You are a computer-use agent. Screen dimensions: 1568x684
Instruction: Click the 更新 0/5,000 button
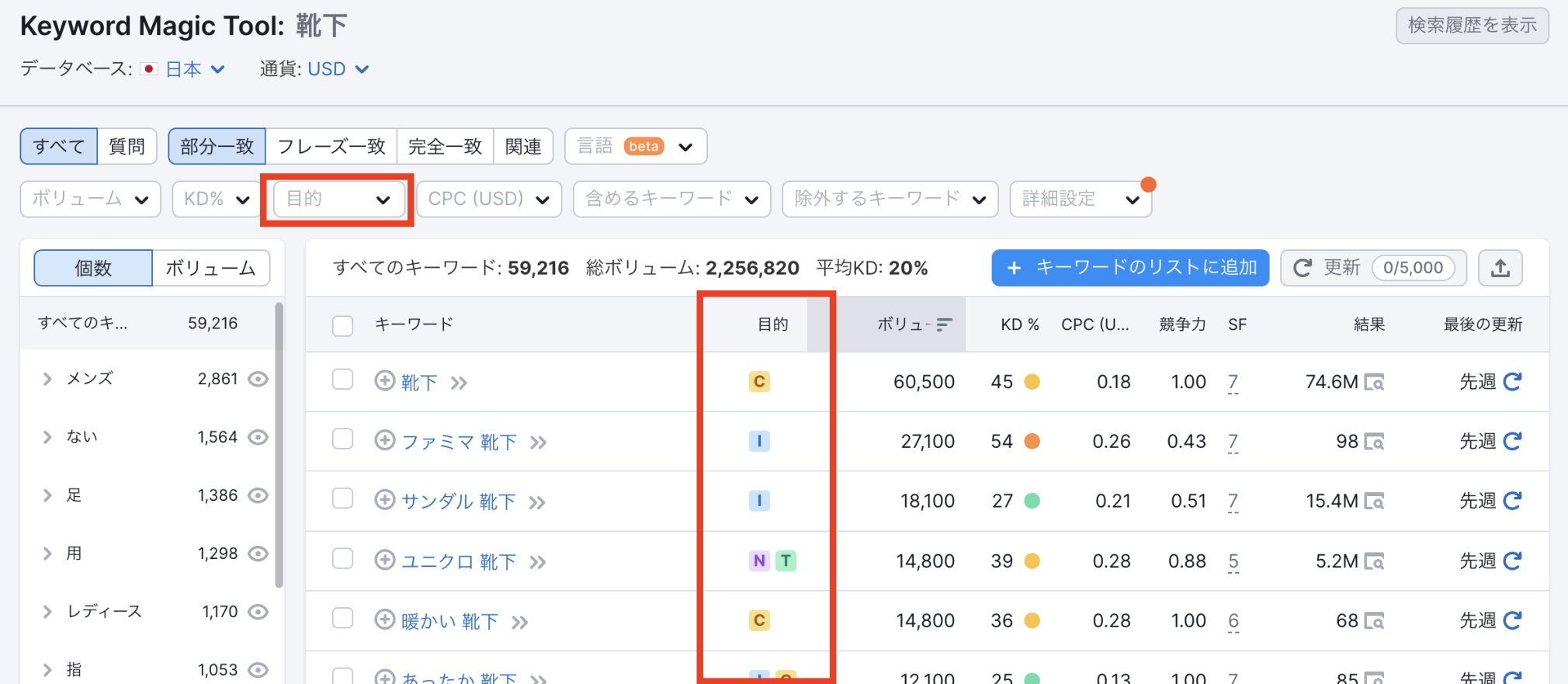[1373, 268]
